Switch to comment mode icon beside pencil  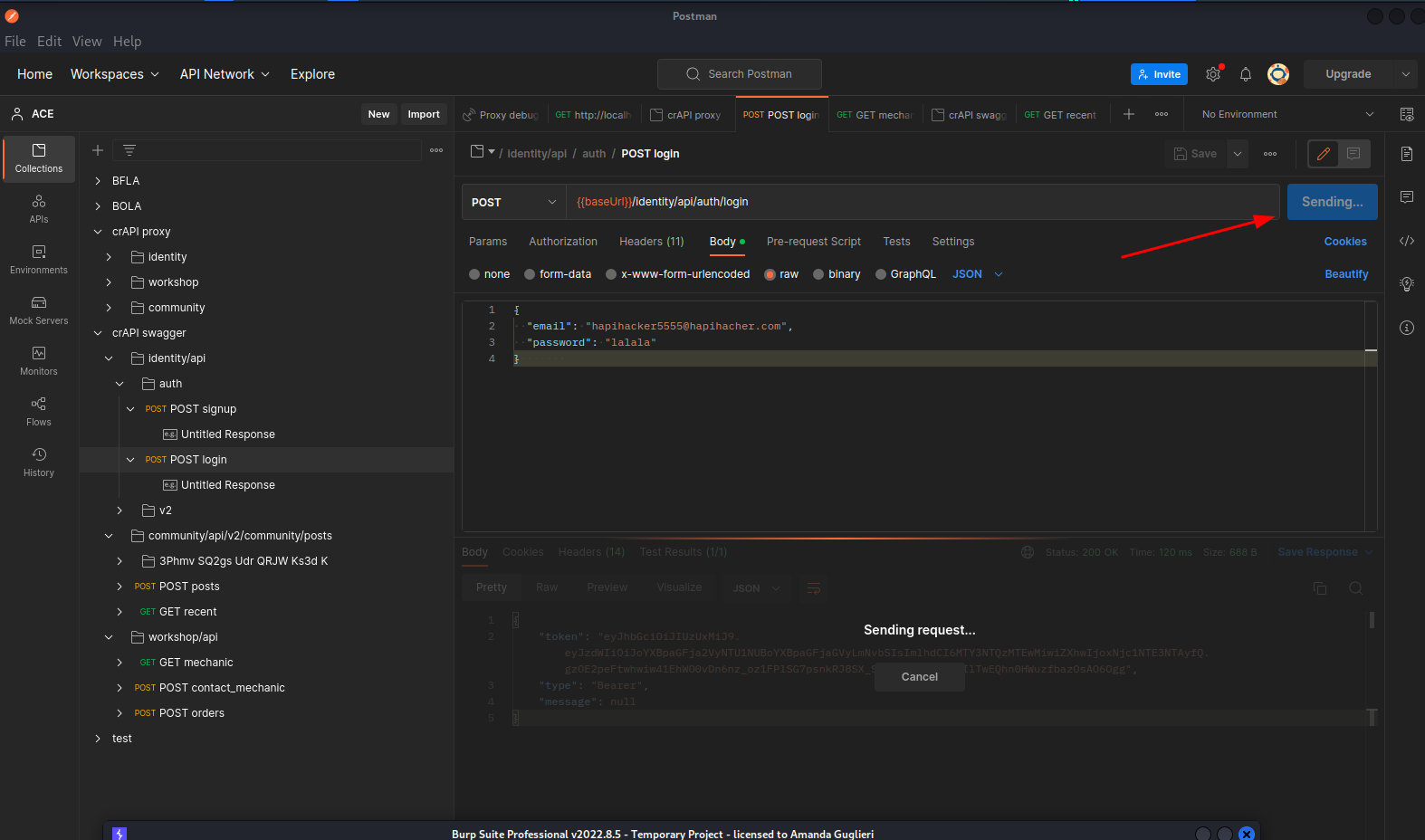pos(1353,154)
